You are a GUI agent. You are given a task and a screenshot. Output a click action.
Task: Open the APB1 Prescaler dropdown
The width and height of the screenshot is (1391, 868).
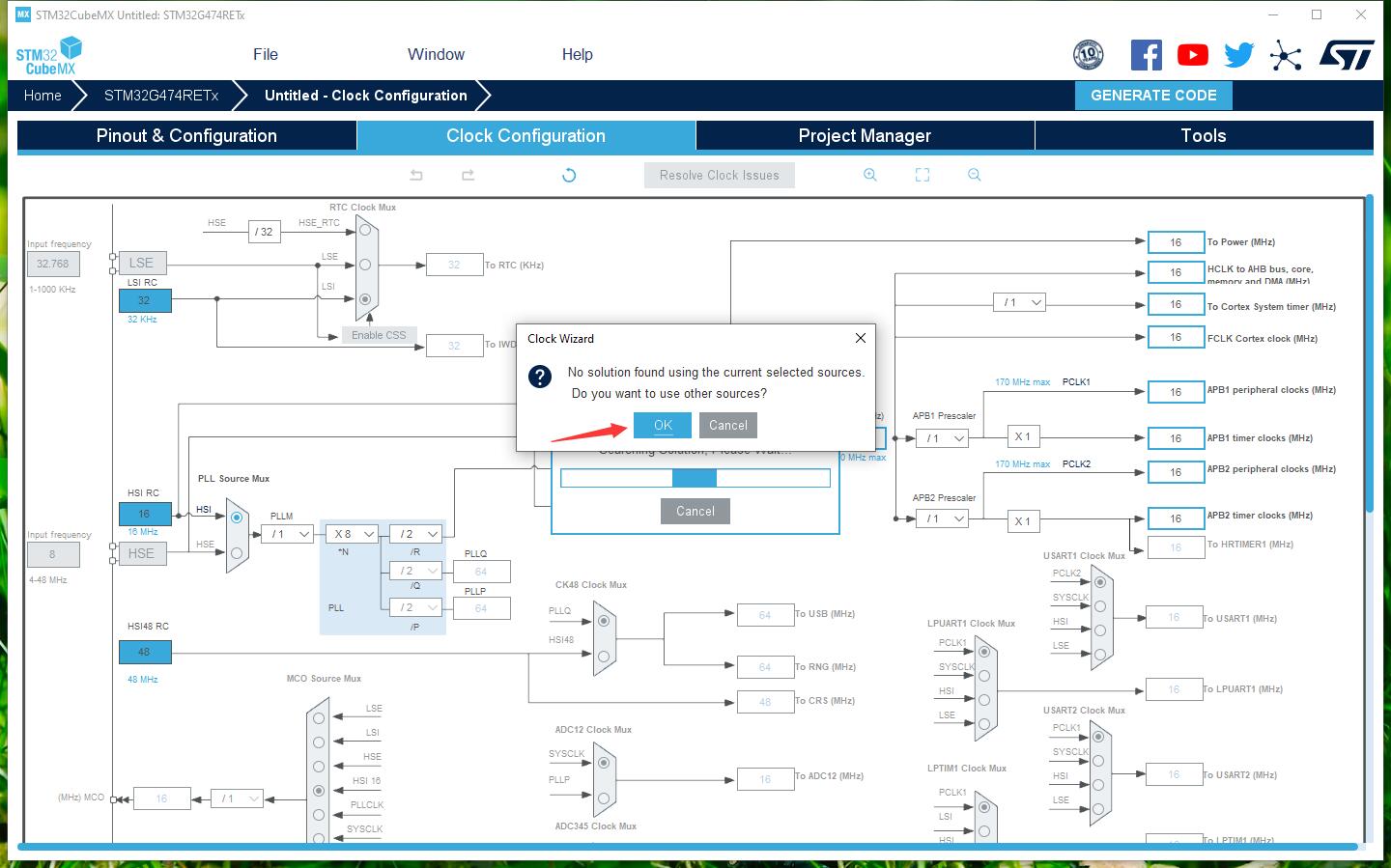click(x=942, y=438)
